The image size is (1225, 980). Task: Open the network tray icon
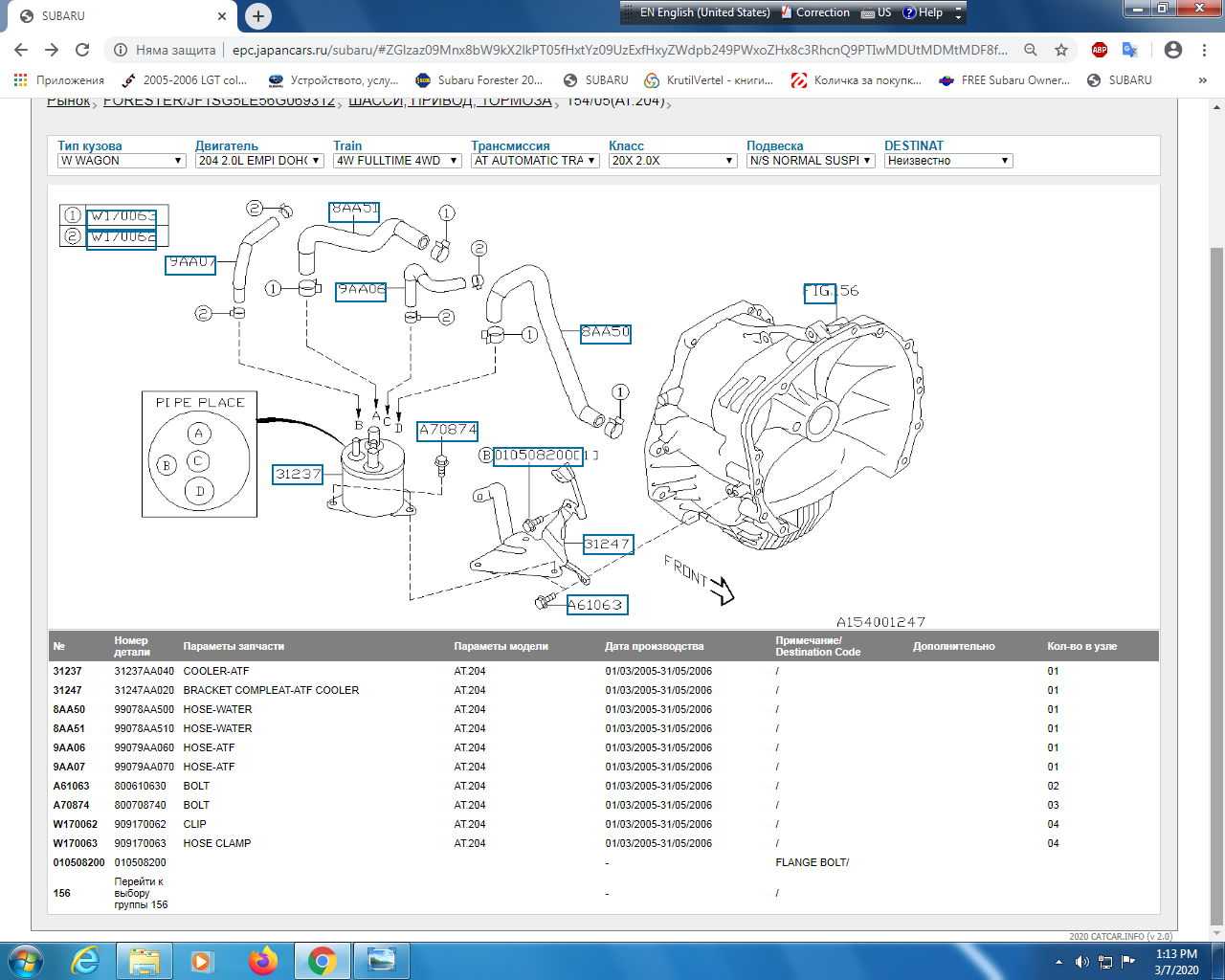click(1105, 962)
